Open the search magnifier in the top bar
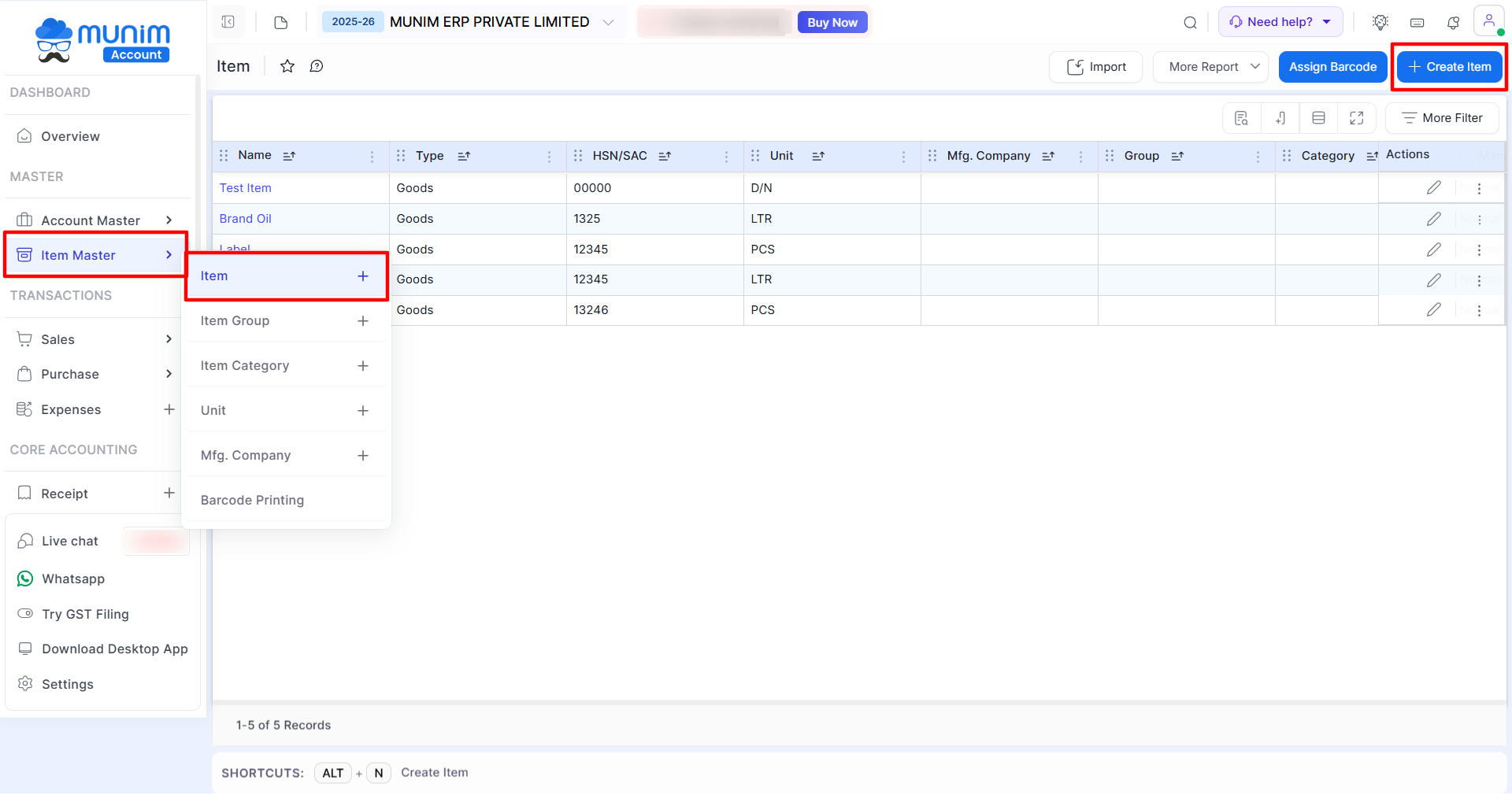The height and width of the screenshot is (795, 1512). (x=1190, y=22)
